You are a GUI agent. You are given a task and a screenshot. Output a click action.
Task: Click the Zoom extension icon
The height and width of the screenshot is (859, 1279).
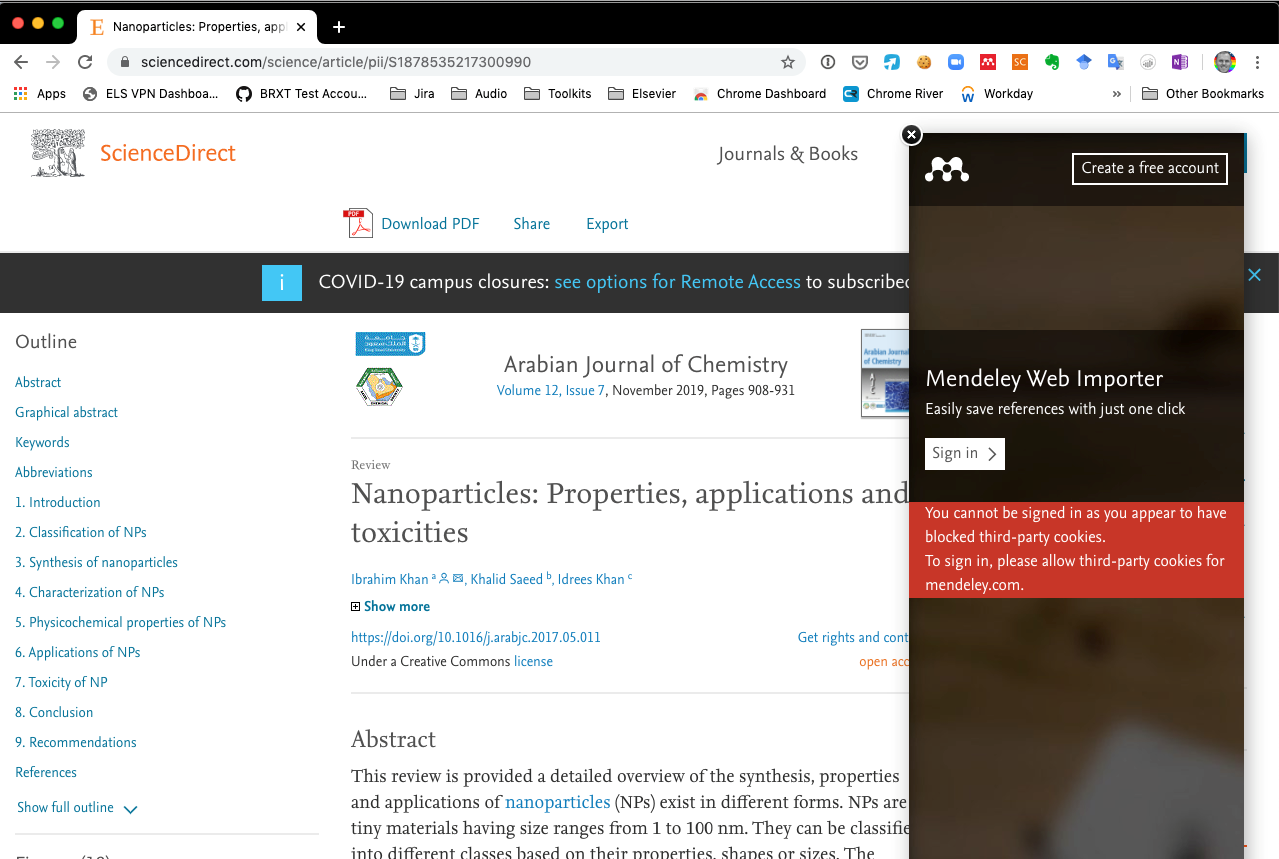coord(956,62)
